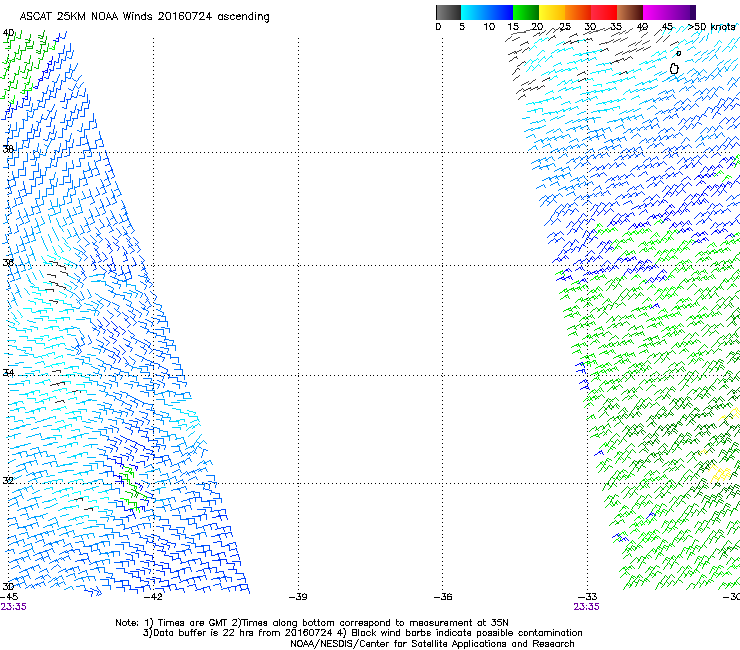
Task: Click the longitude label -36
Action: coord(443,597)
